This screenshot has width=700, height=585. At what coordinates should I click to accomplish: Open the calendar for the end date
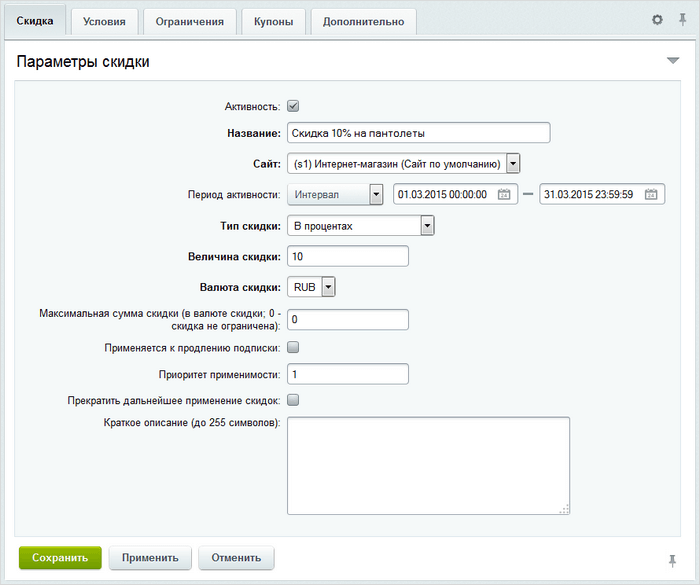pyautogui.click(x=651, y=195)
